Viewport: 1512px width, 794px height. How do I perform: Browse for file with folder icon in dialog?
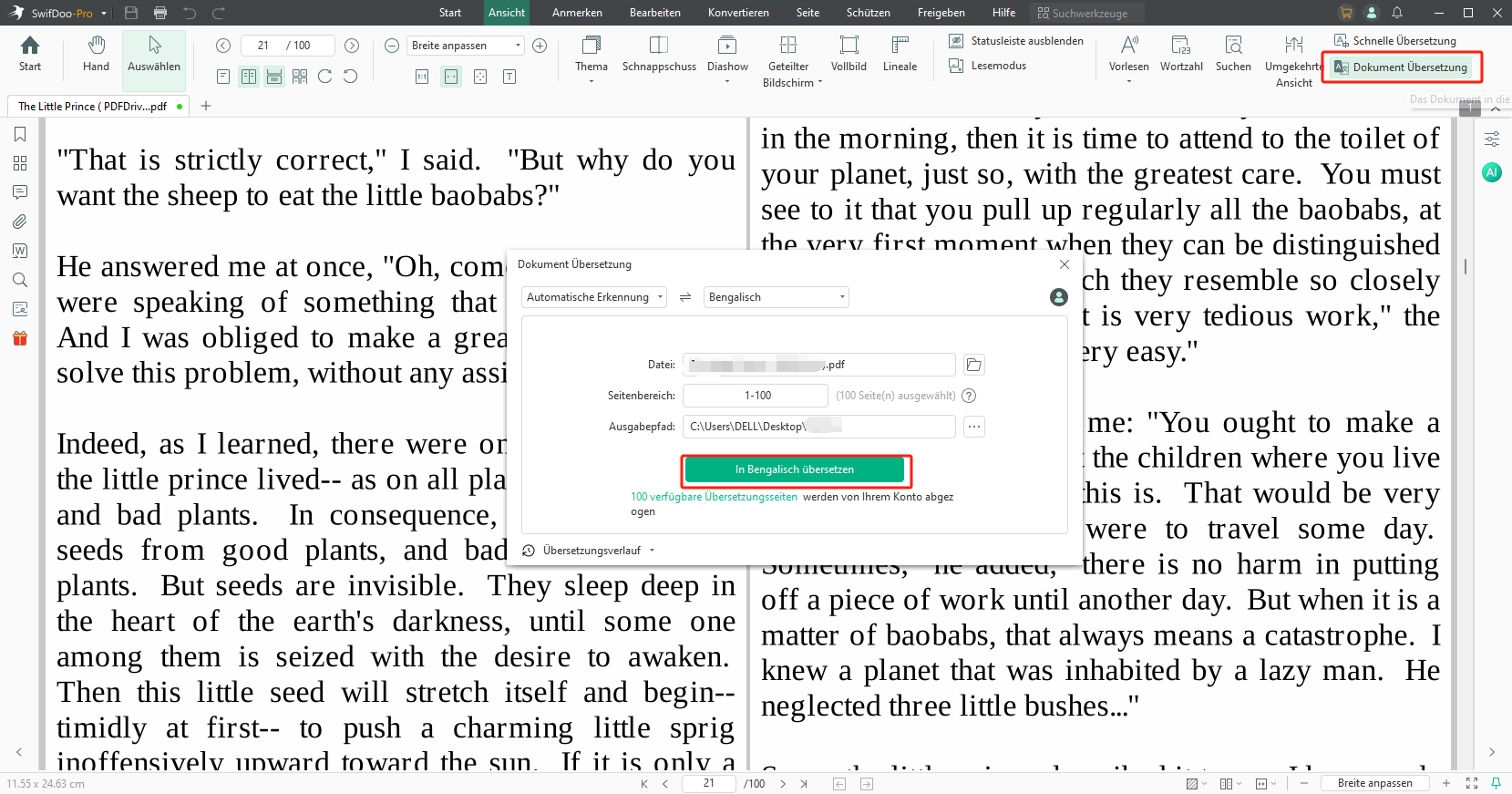click(x=974, y=365)
